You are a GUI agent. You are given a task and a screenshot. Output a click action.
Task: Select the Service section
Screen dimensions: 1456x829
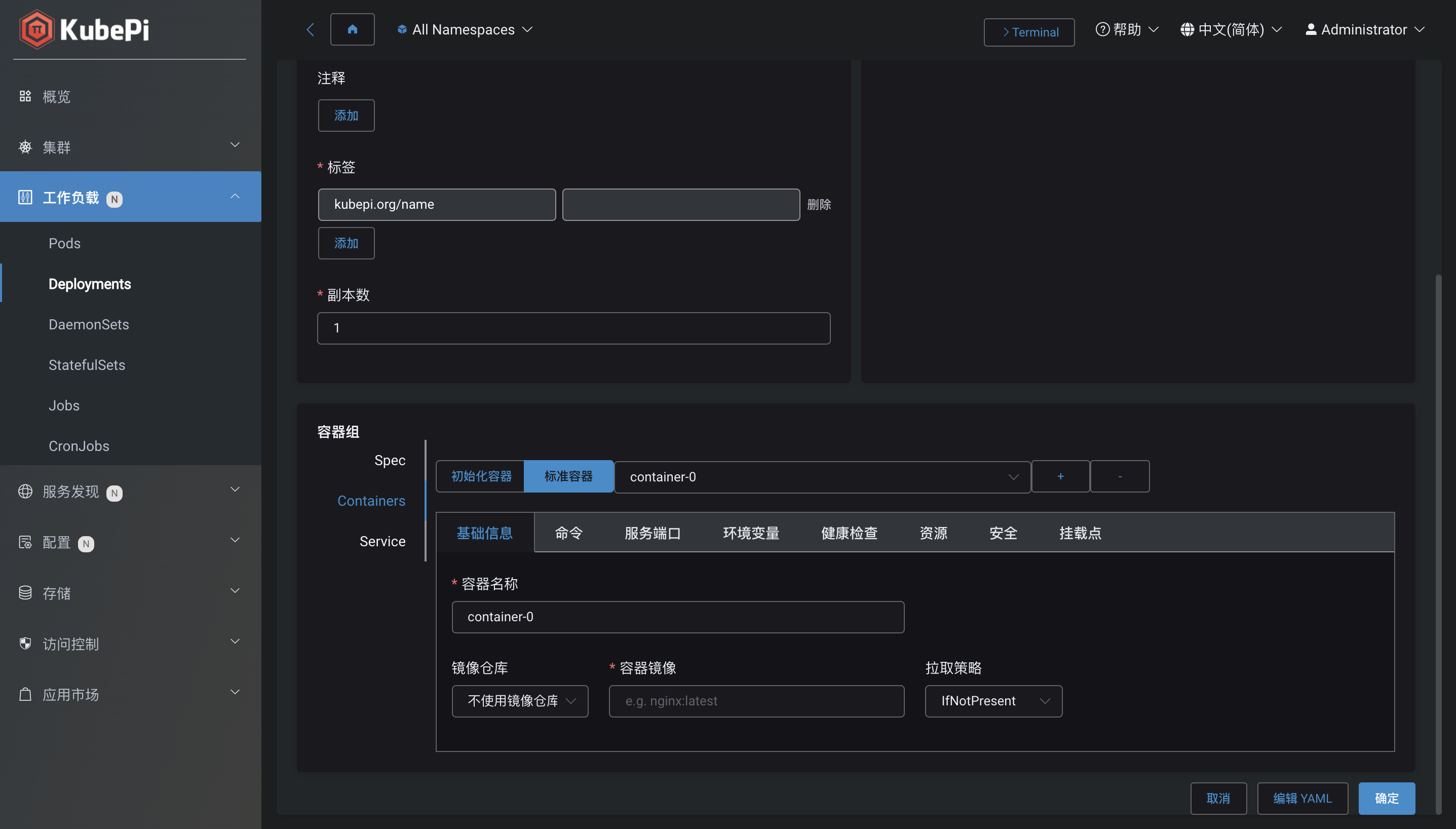click(x=382, y=541)
